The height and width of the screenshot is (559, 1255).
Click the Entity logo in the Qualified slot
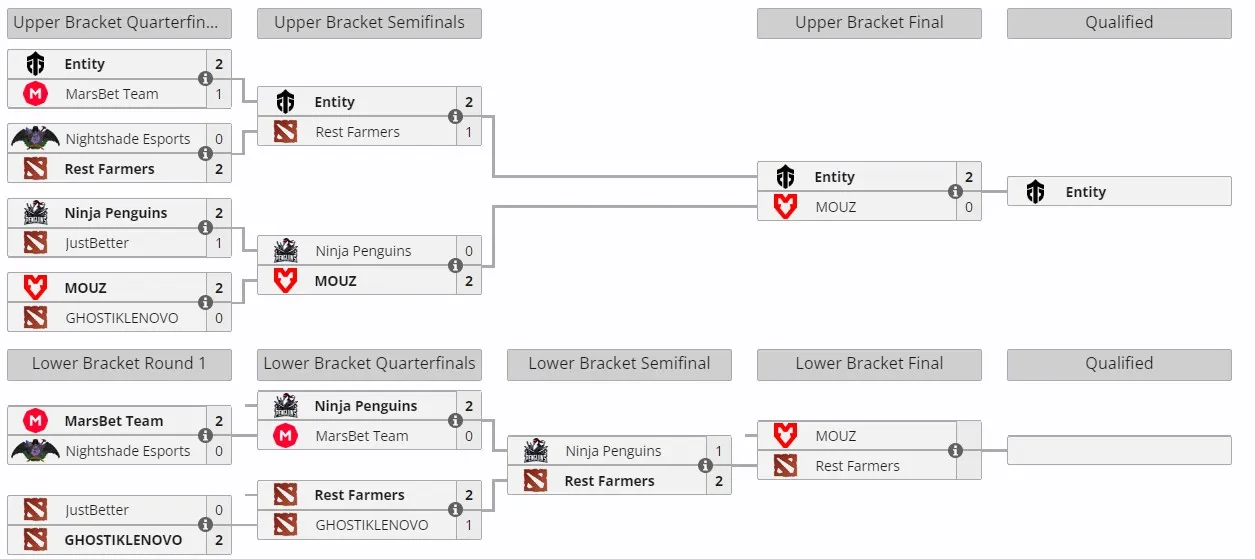tap(1036, 192)
